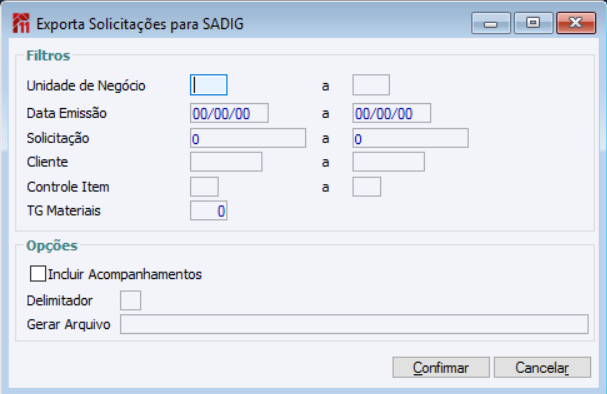The image size is (607, 394).
Task: Focus the Gerar Arquivo path field
Action: pos(354,324)
